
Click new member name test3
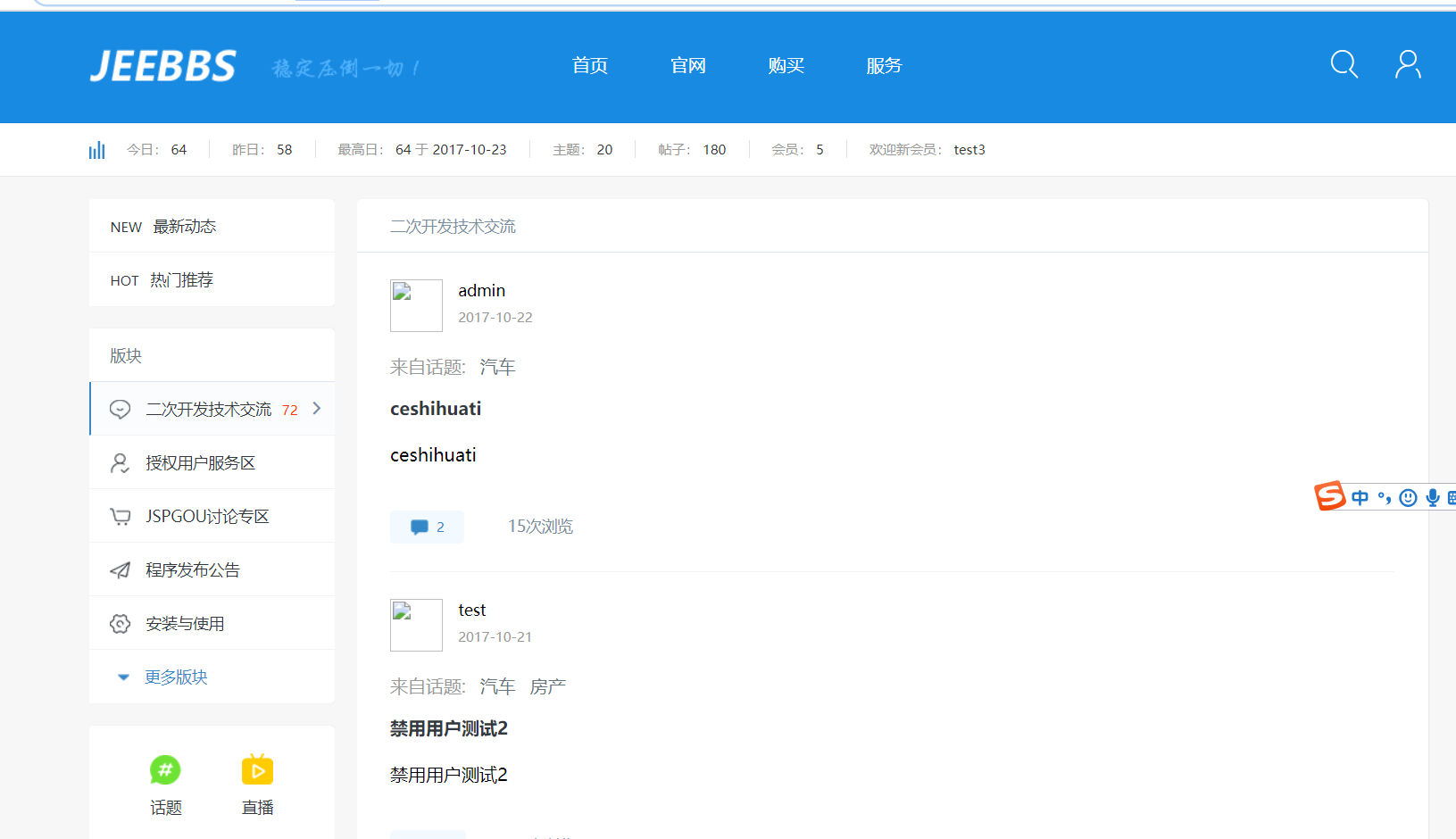click(x=969, y=150)
